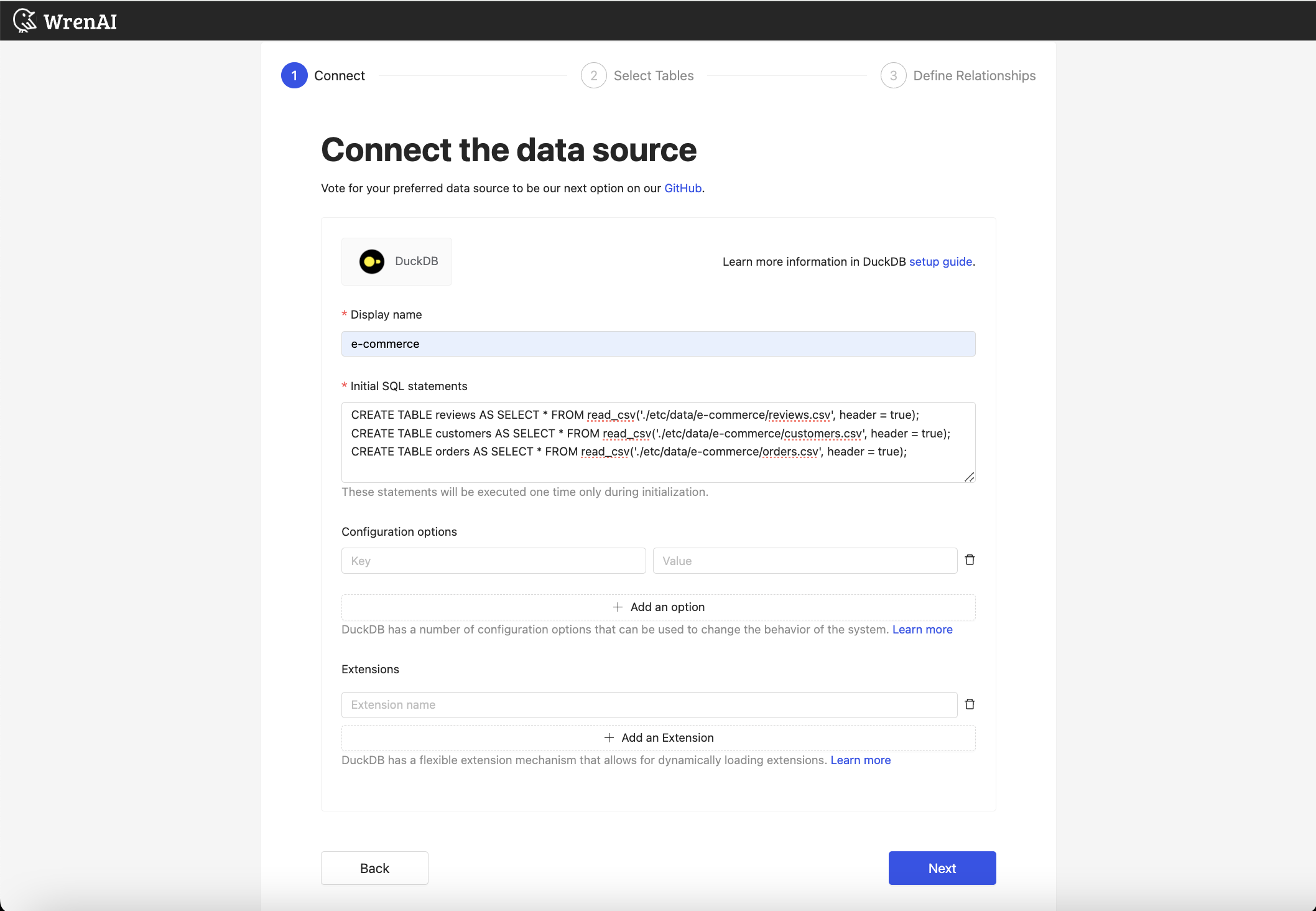Click the Initial SQL statements label

[409, 386]
